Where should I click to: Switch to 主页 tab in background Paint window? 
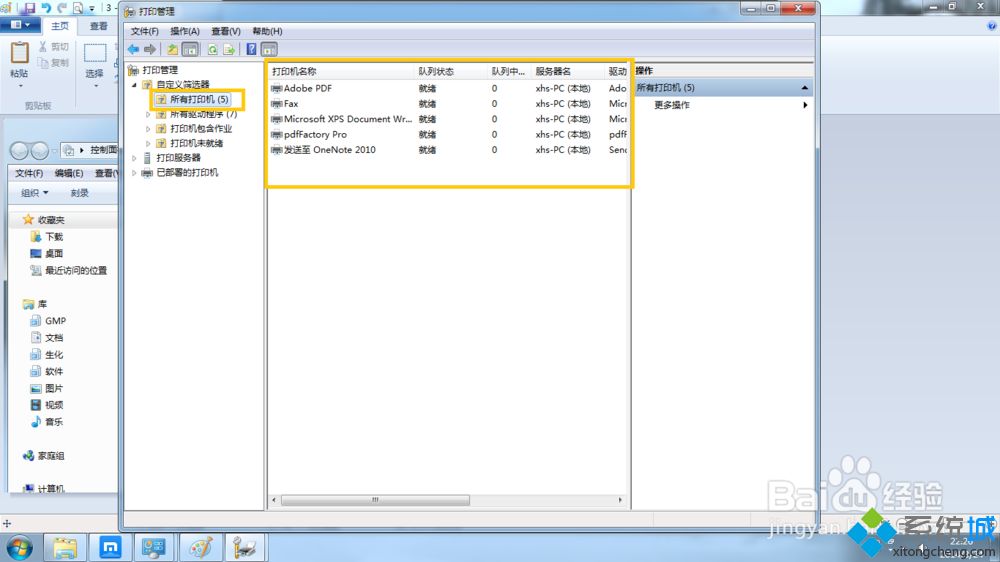coord(60,26)
